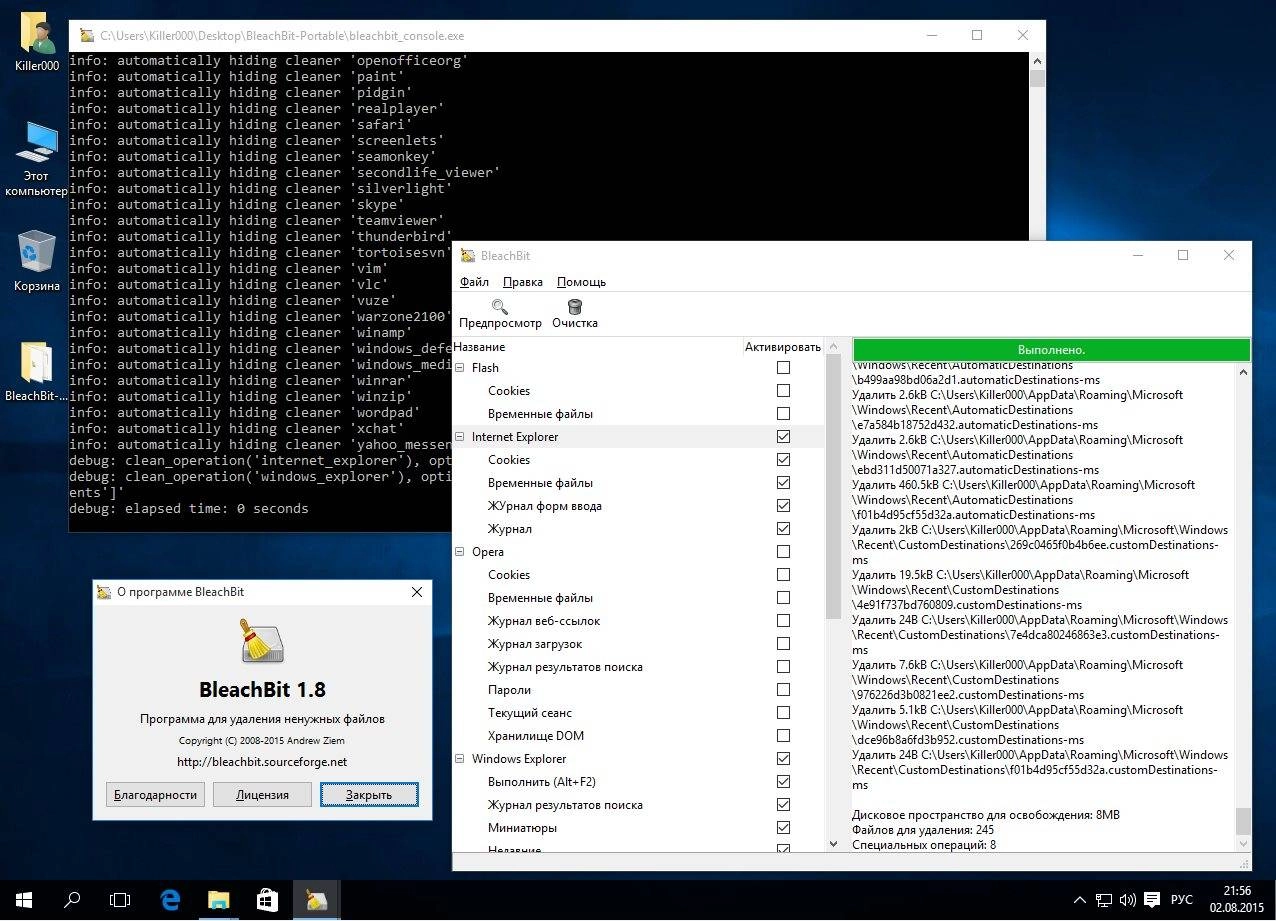Check Opera Пароли checkbox
The image size is (1276, 921).
[x=783, y=690]
